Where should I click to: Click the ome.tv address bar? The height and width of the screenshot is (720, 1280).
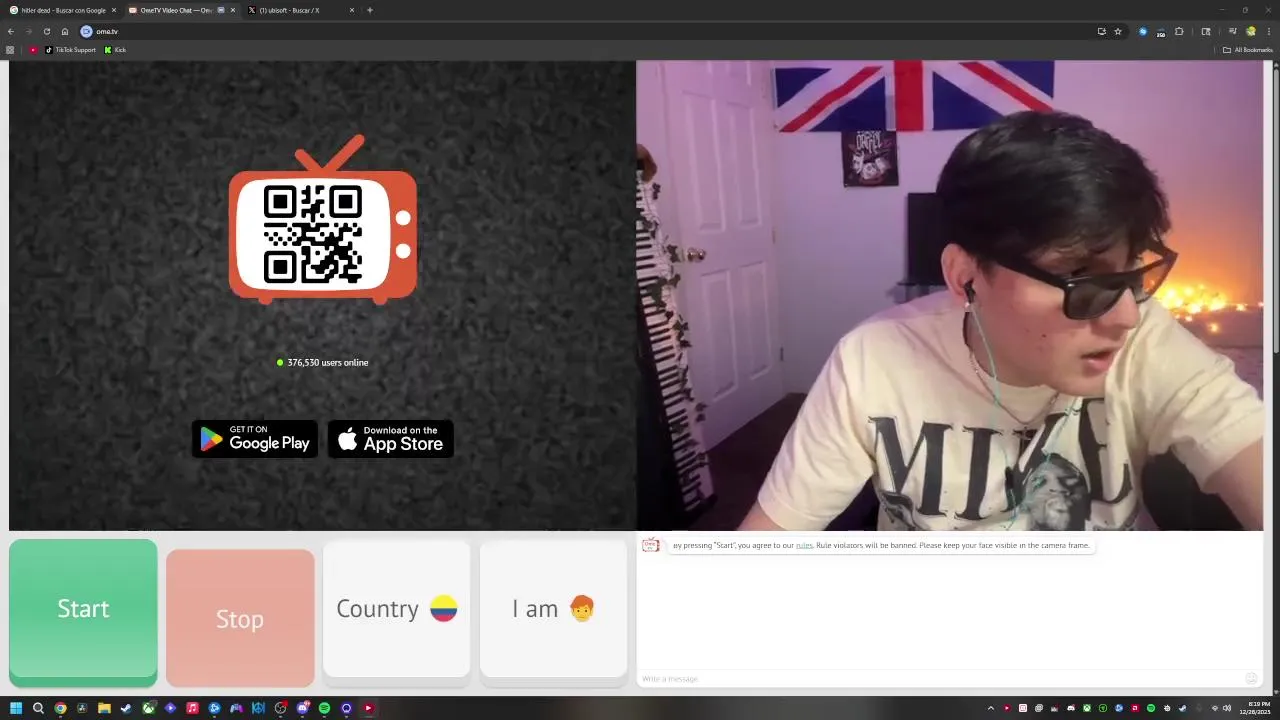pos(600,31)
